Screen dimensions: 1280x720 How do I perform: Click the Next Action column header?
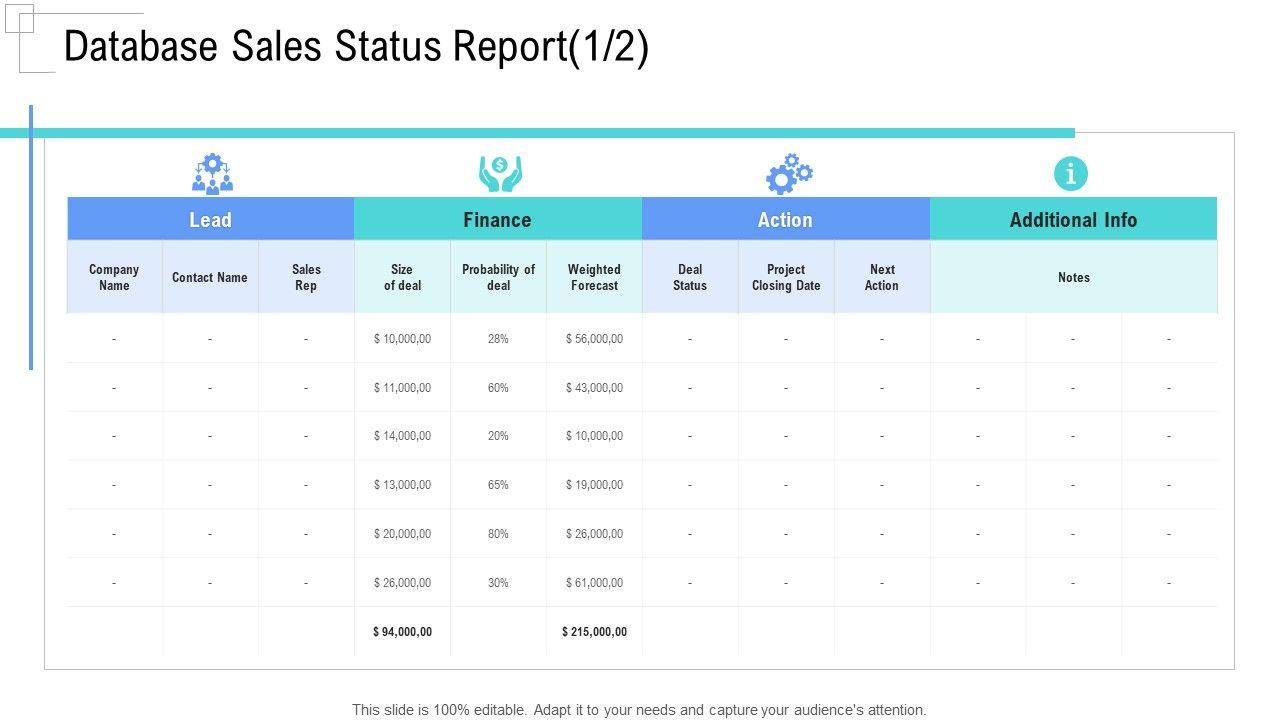click(882, 277)
